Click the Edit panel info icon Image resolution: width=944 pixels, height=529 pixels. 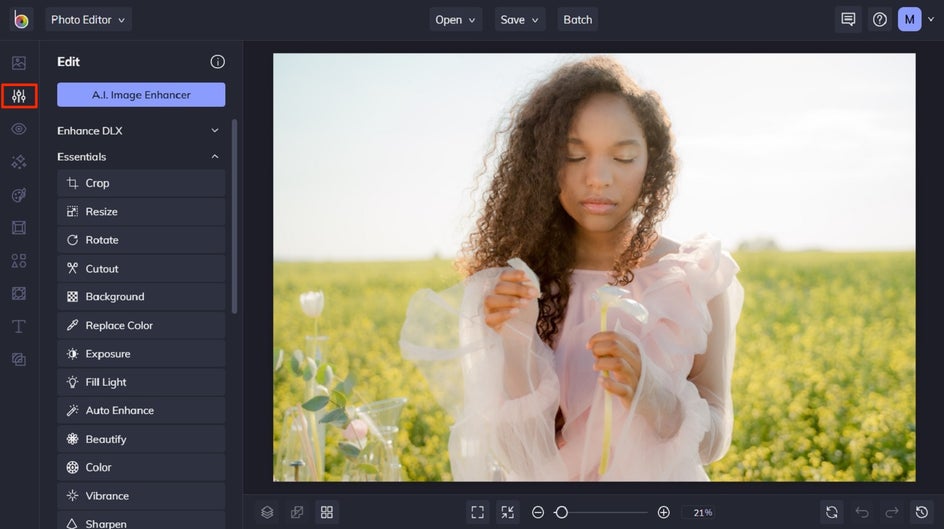[217, 61]
